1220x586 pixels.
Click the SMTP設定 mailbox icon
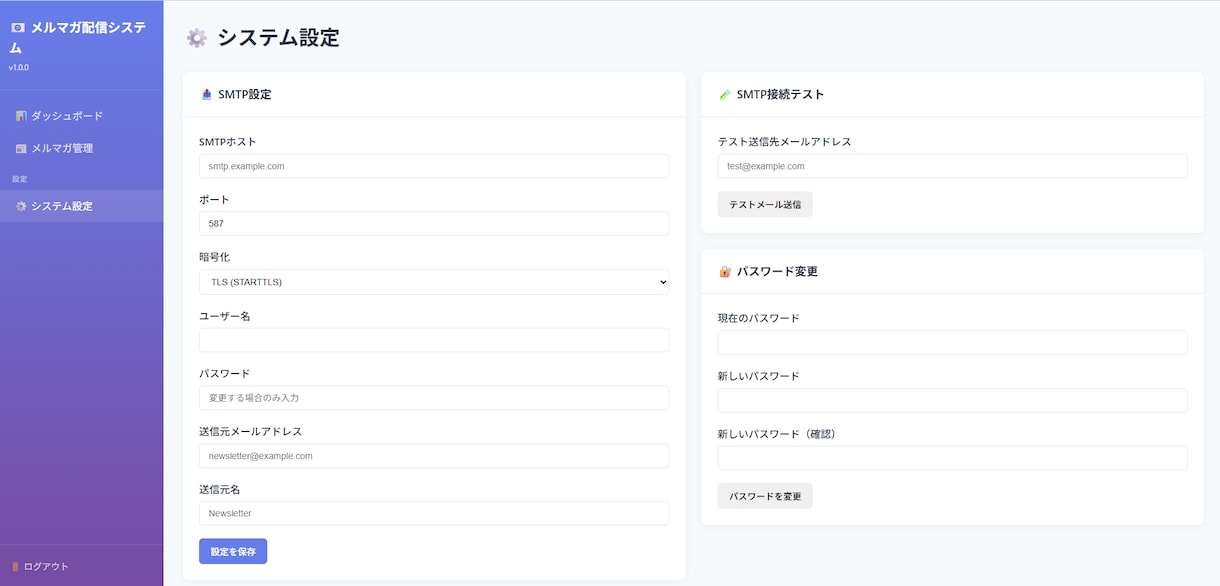(x=207, y=95)
